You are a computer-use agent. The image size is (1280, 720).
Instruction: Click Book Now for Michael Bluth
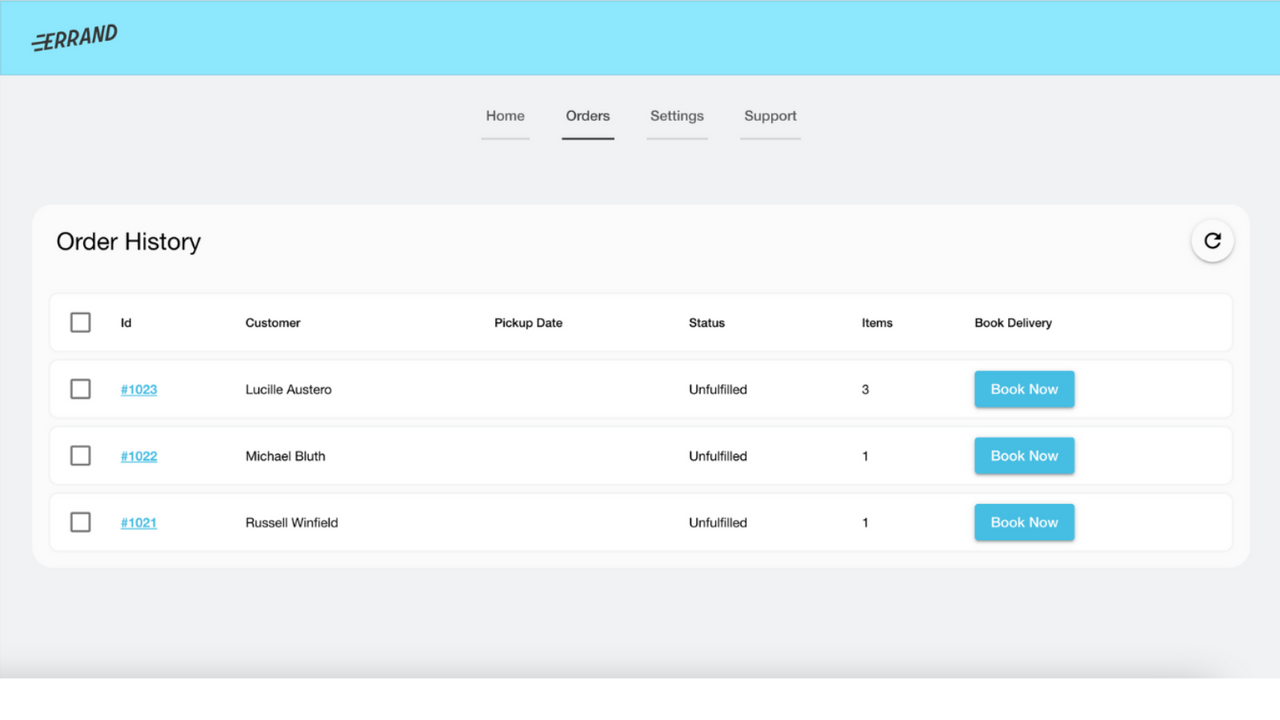coord(1024,456)
